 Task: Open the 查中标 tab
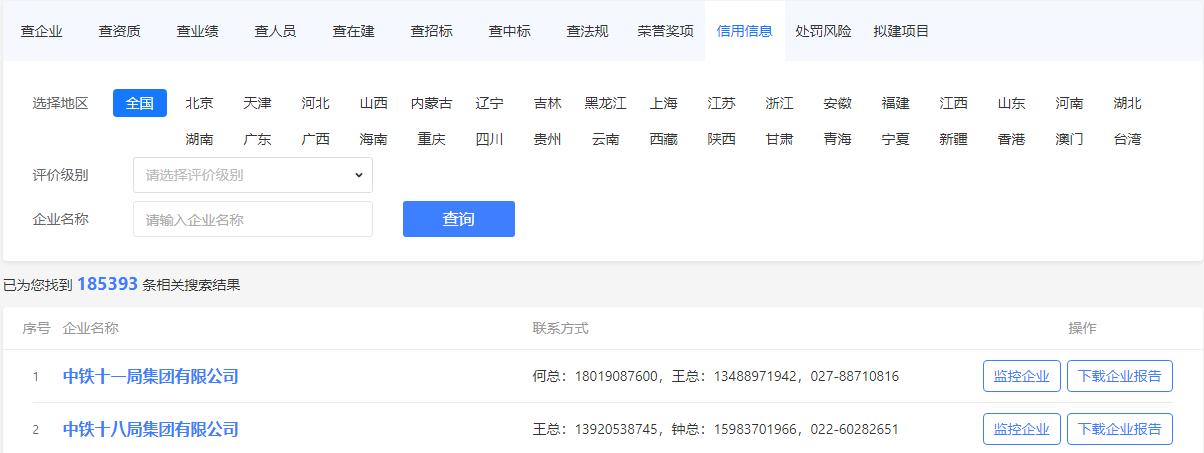[509, 31]
